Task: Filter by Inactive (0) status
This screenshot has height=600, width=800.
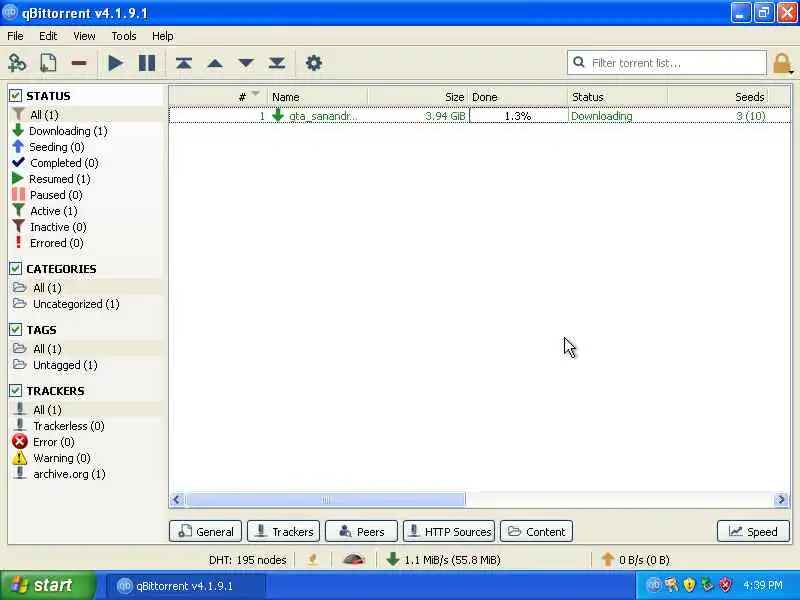Action: tap(49, 227)
